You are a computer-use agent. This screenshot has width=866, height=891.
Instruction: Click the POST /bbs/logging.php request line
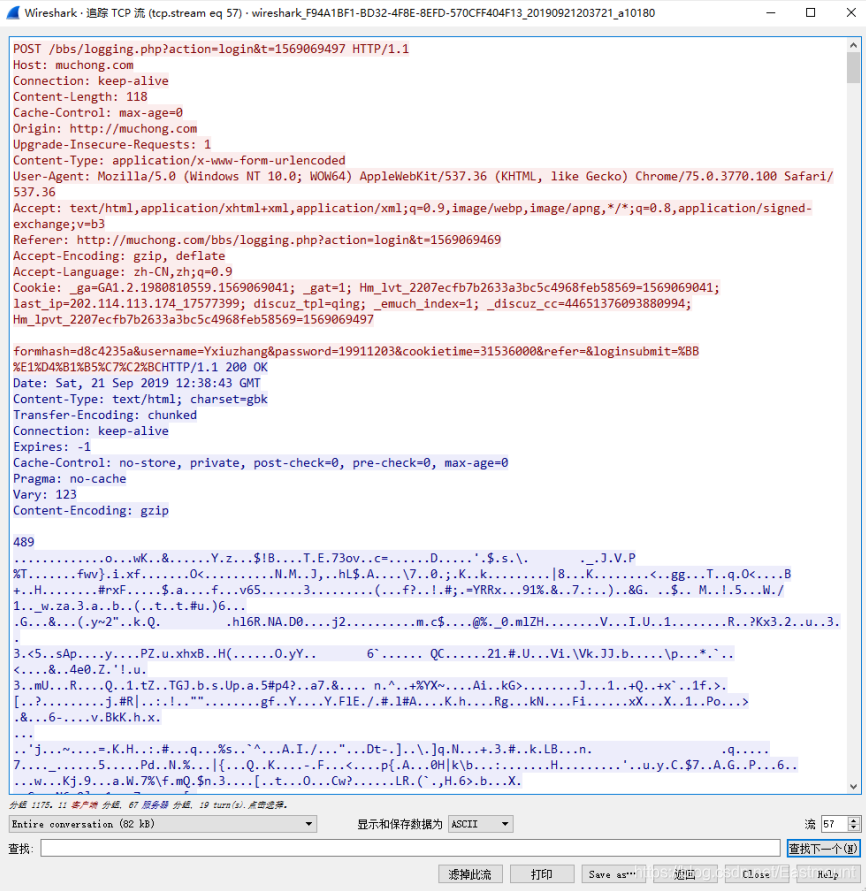click(x=211, y=49)
